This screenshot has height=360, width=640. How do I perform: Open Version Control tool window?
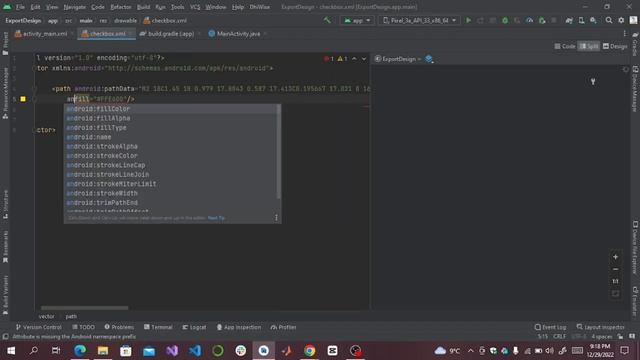[38, 327]
